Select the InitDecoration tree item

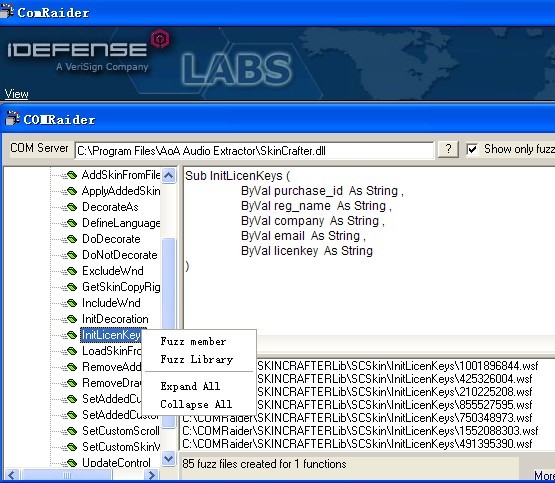[x=115, y=319]
